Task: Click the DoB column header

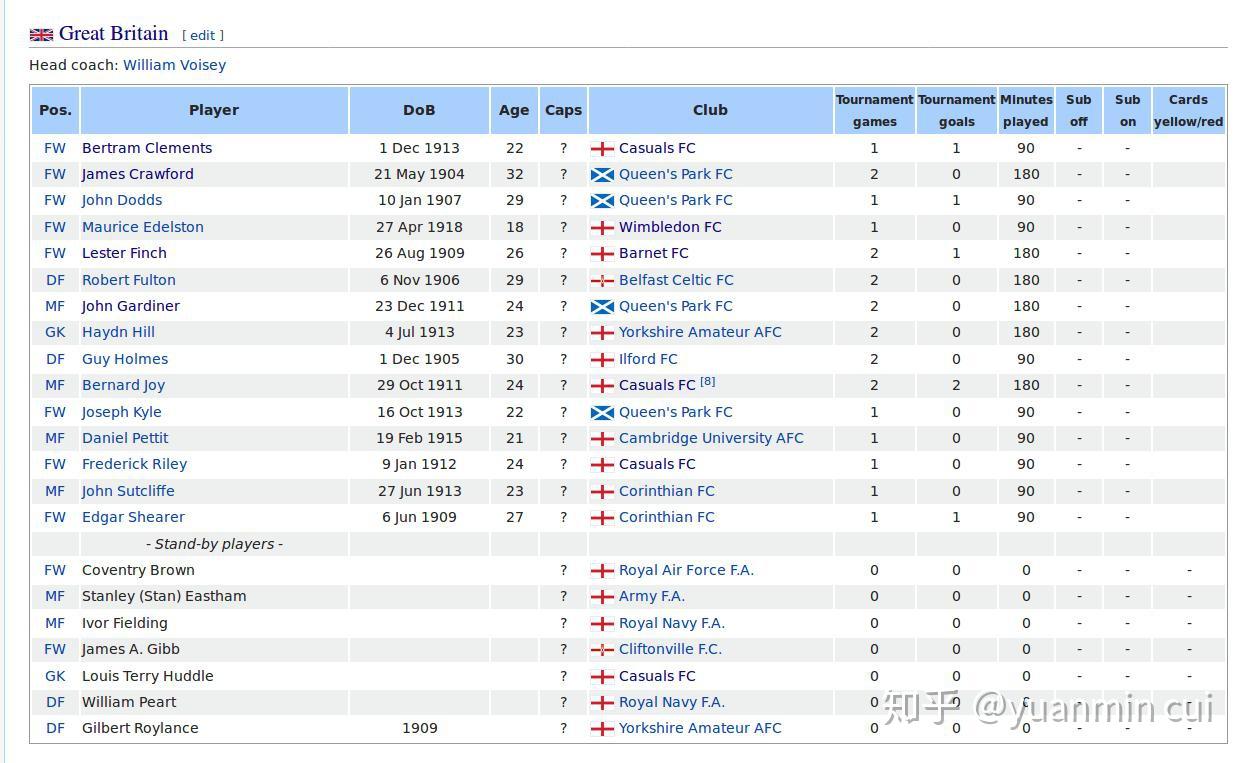Action: click(x=419, y=110)
